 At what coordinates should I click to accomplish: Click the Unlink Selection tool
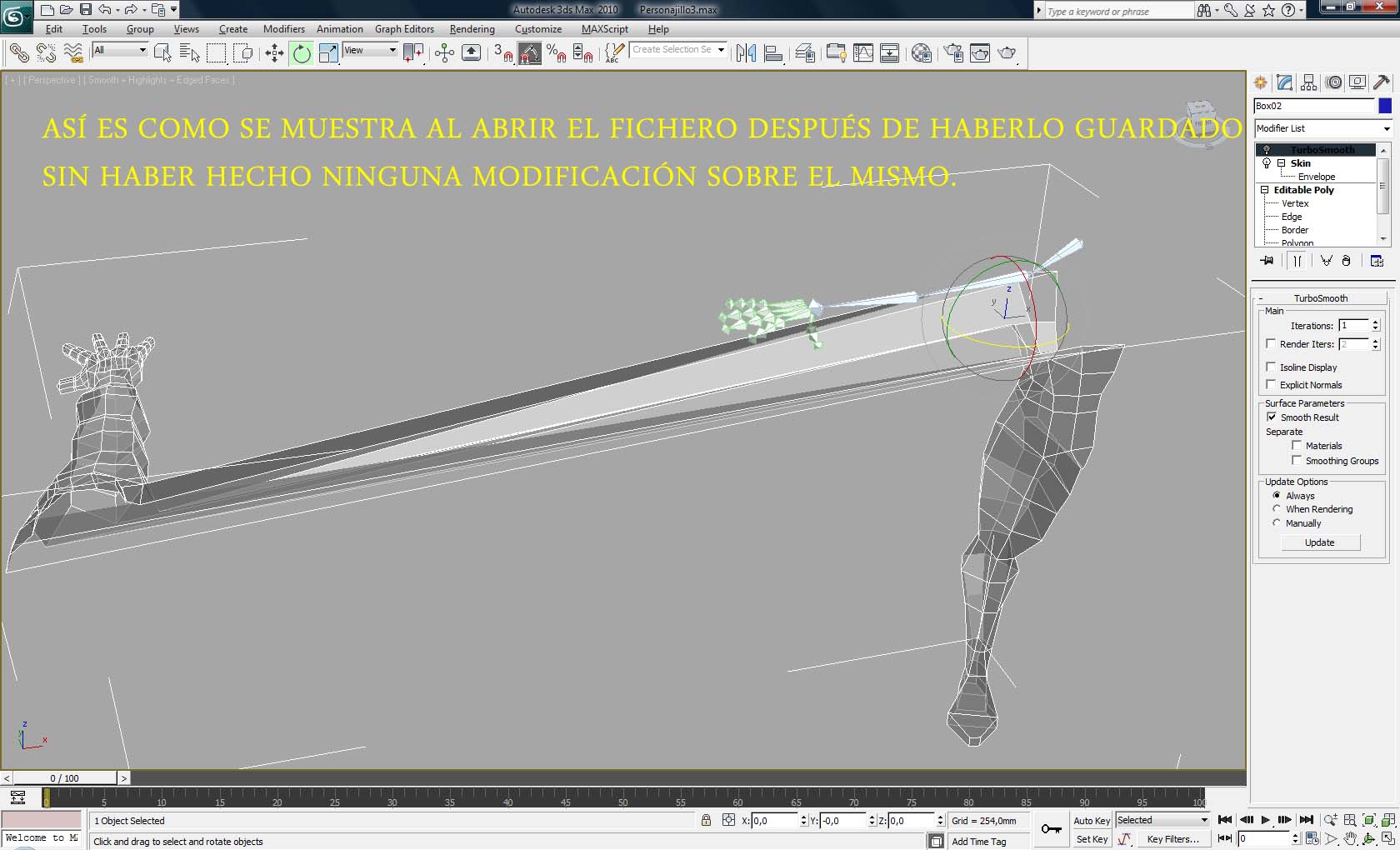(47, 53)
